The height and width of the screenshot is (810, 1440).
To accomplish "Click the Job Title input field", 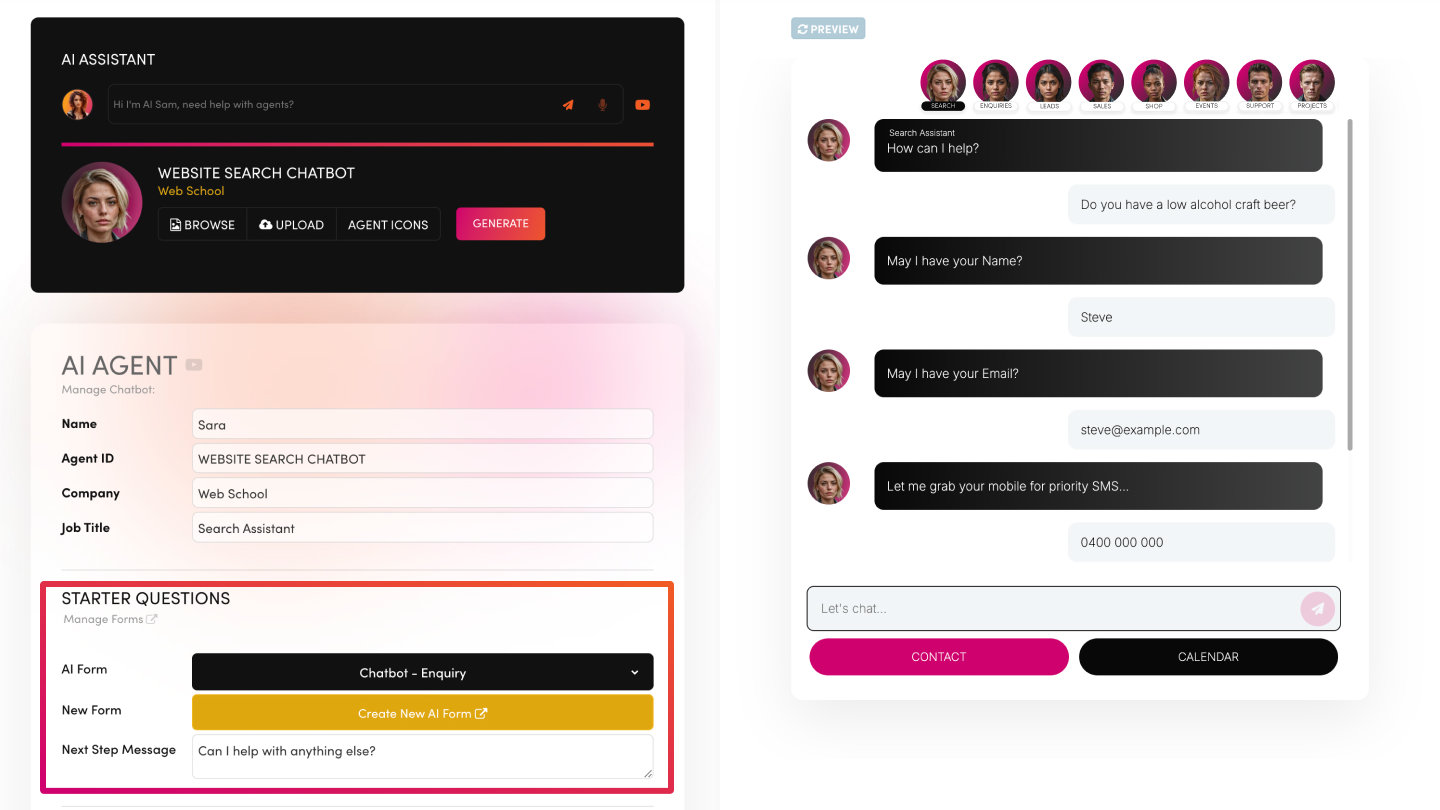I will pos(422,528).
